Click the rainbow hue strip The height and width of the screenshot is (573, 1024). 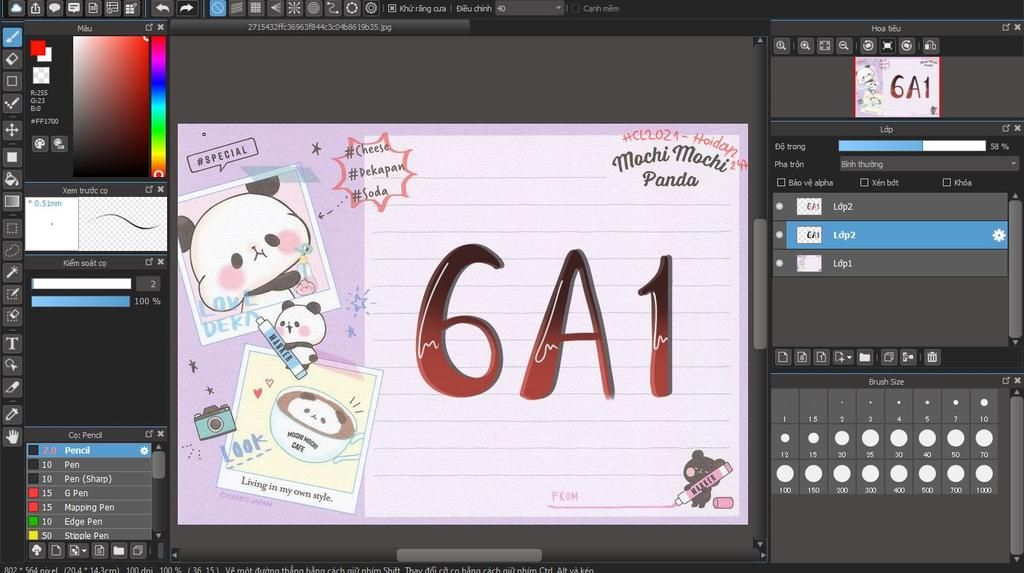point(158,106)
